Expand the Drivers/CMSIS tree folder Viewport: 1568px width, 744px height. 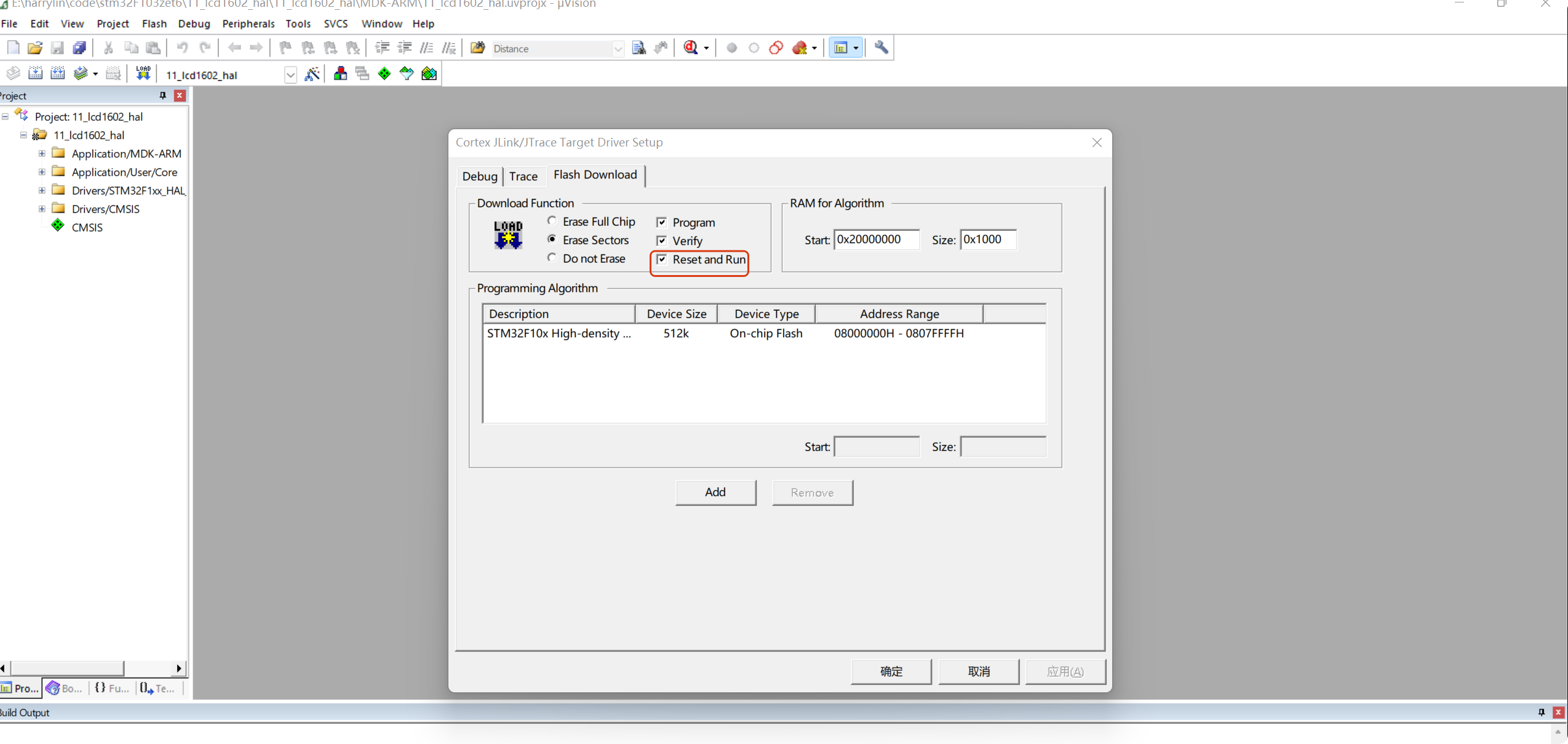pos(42,209)
